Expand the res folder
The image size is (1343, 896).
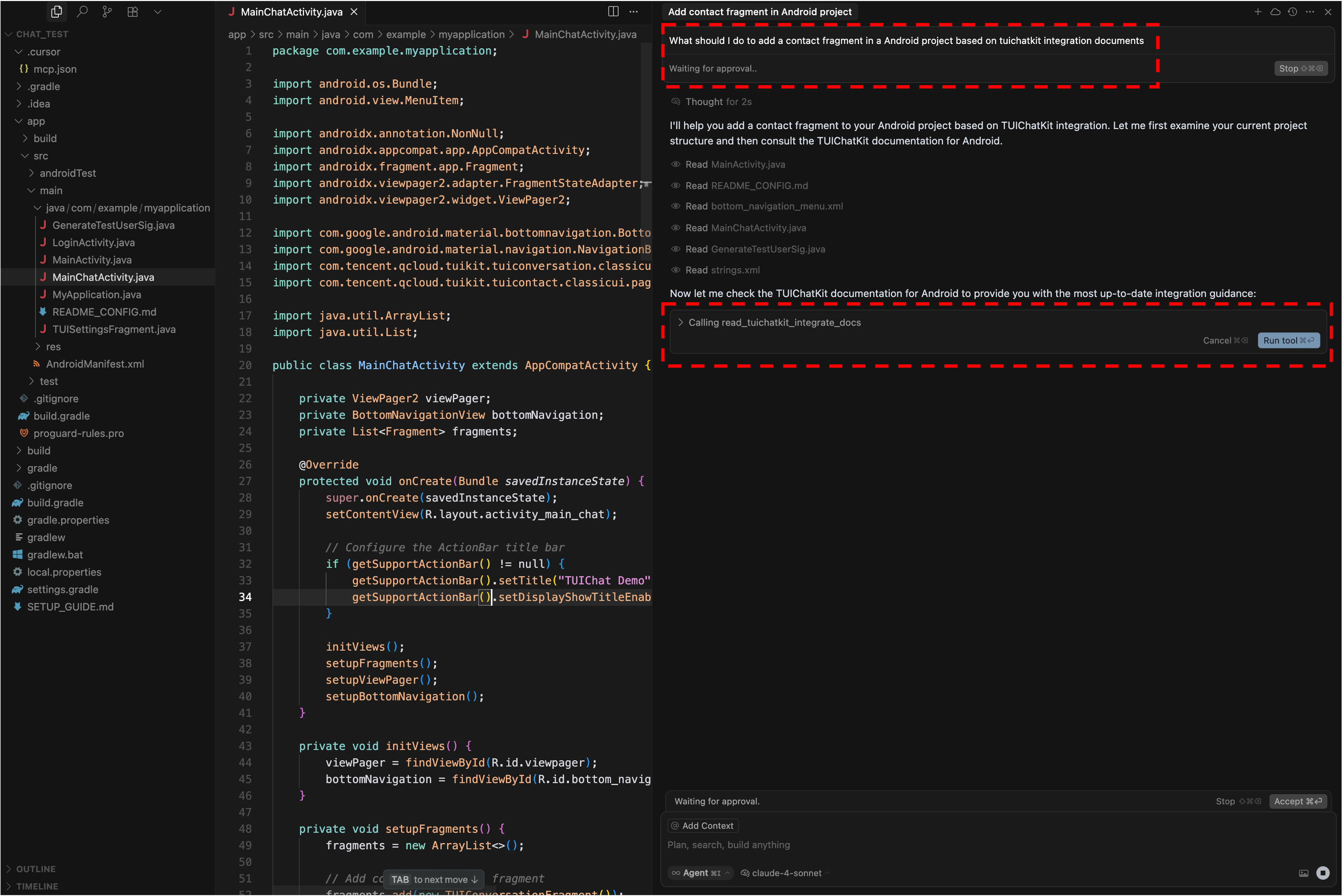53,346
